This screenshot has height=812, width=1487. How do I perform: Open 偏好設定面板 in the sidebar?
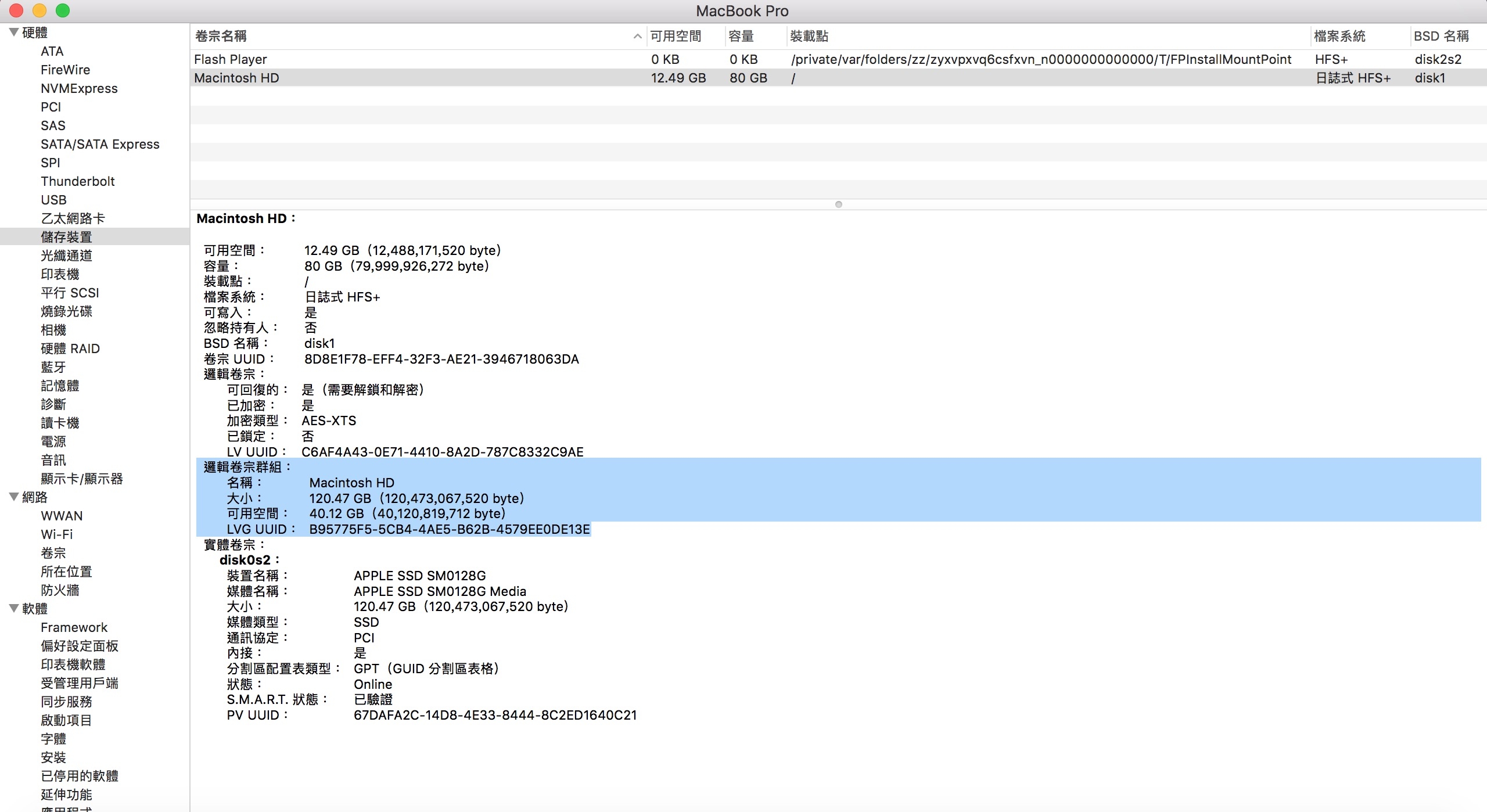tap(80, 646)
